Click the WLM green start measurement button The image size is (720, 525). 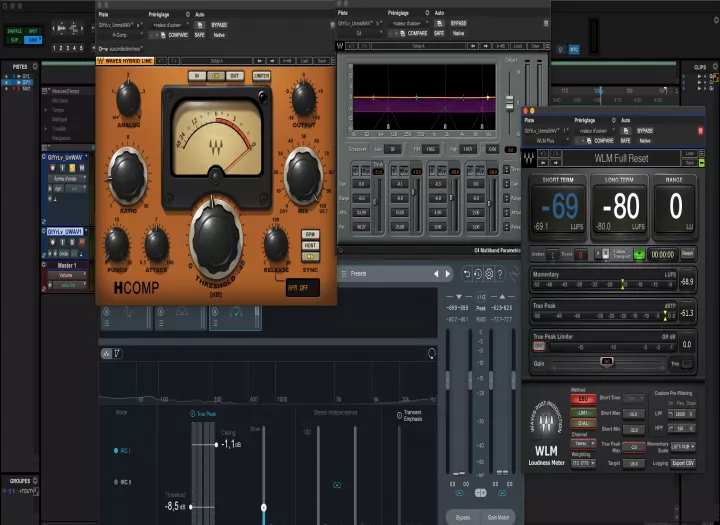(x=639, y=254)
